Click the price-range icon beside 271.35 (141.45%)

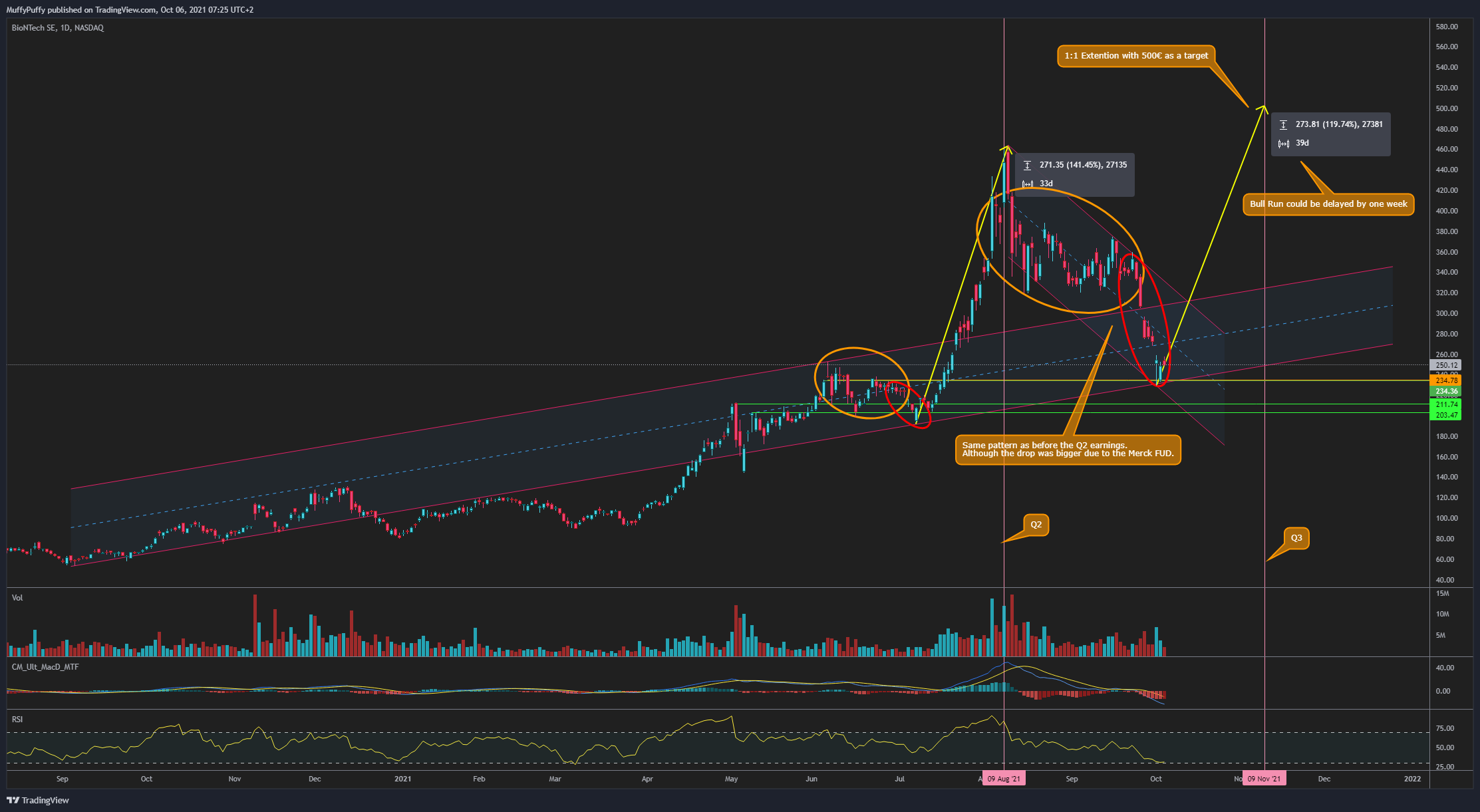(x=1027, y=165)
